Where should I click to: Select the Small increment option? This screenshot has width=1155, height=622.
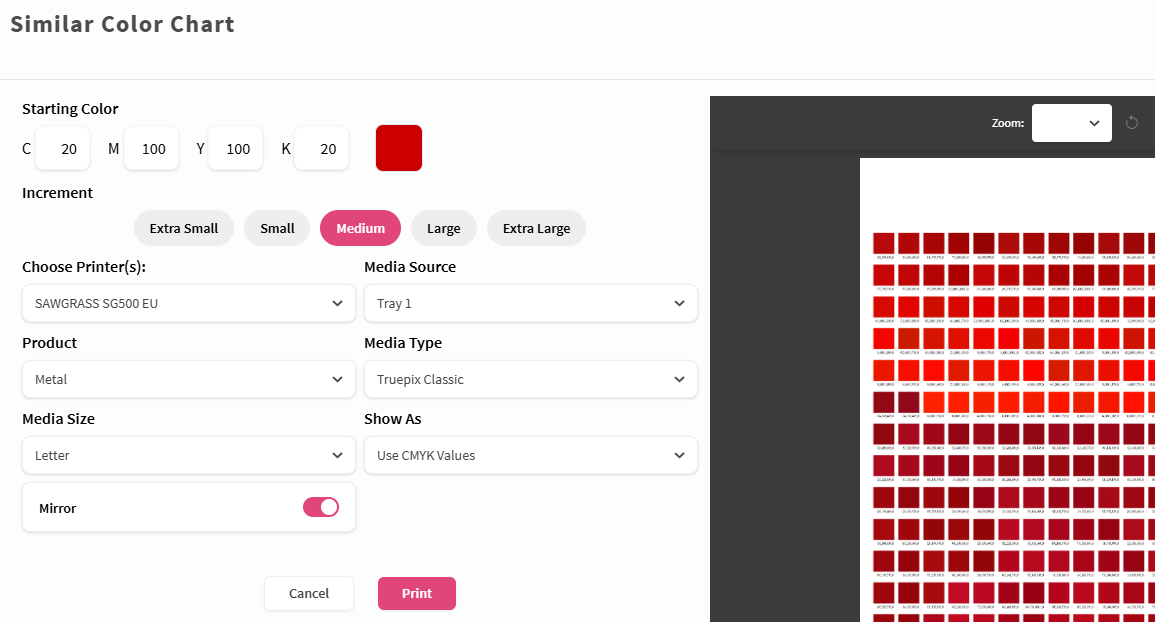tap(277, 228)
